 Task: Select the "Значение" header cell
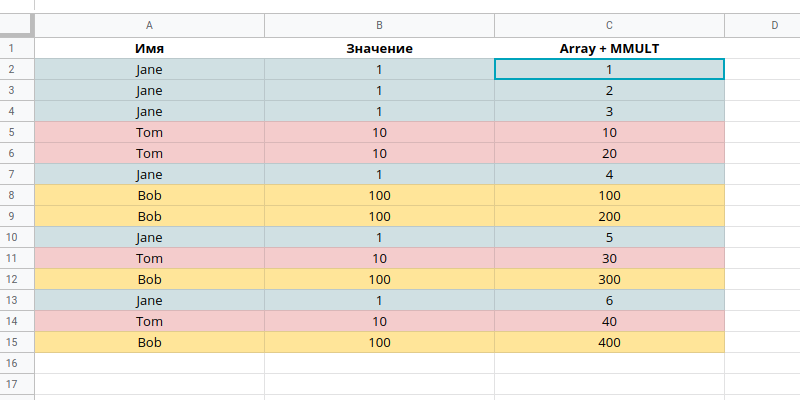pos(379,48)
